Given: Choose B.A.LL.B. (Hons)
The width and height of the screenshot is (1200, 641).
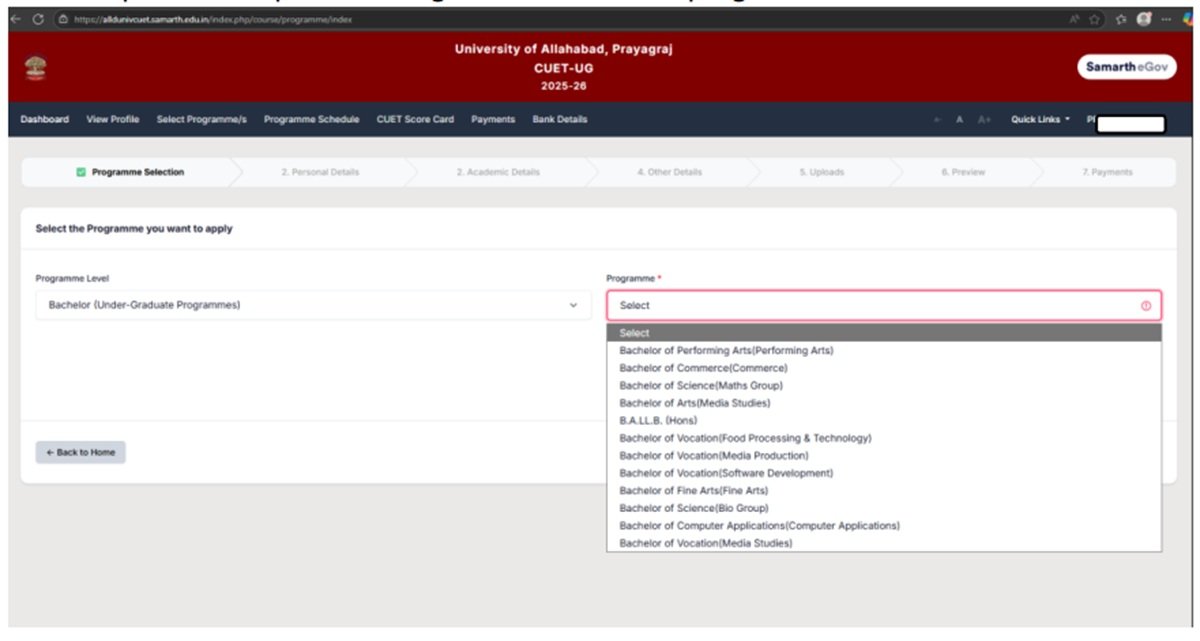Looking at the screenshot, I should pos(884,421).
